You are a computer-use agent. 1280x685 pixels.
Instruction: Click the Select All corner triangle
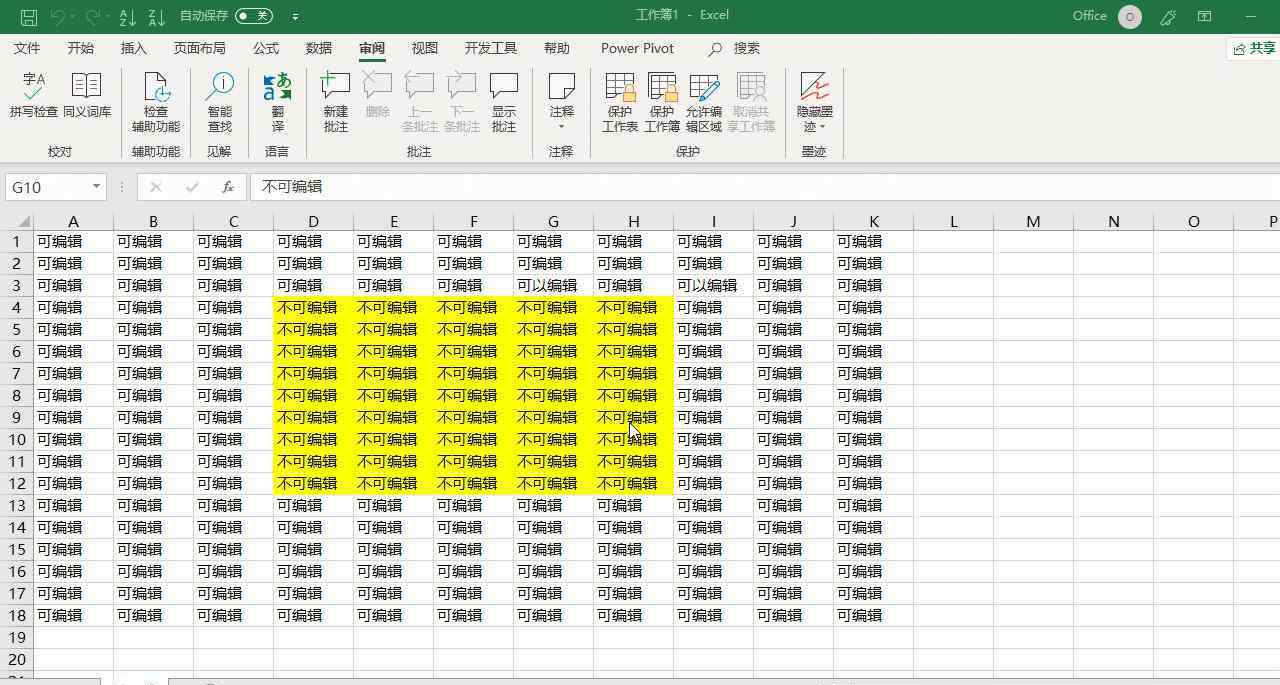click(17, 221)
